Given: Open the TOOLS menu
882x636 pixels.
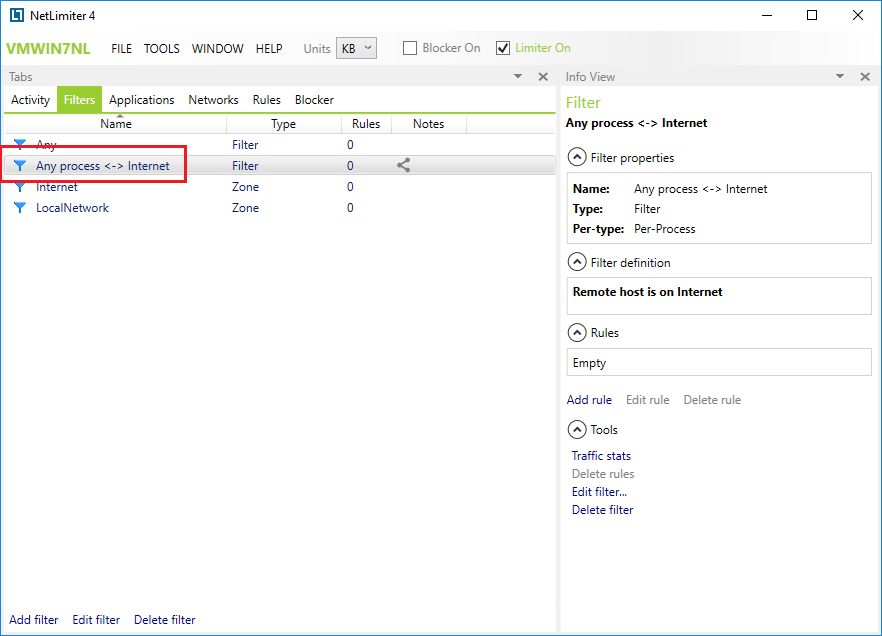Looking at the screenshot, I should point(162,49).
